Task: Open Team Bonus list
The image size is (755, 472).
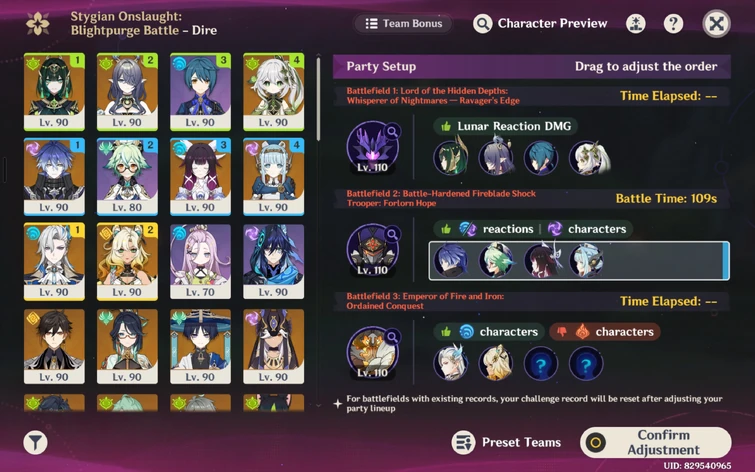Action: click(404, 24)
